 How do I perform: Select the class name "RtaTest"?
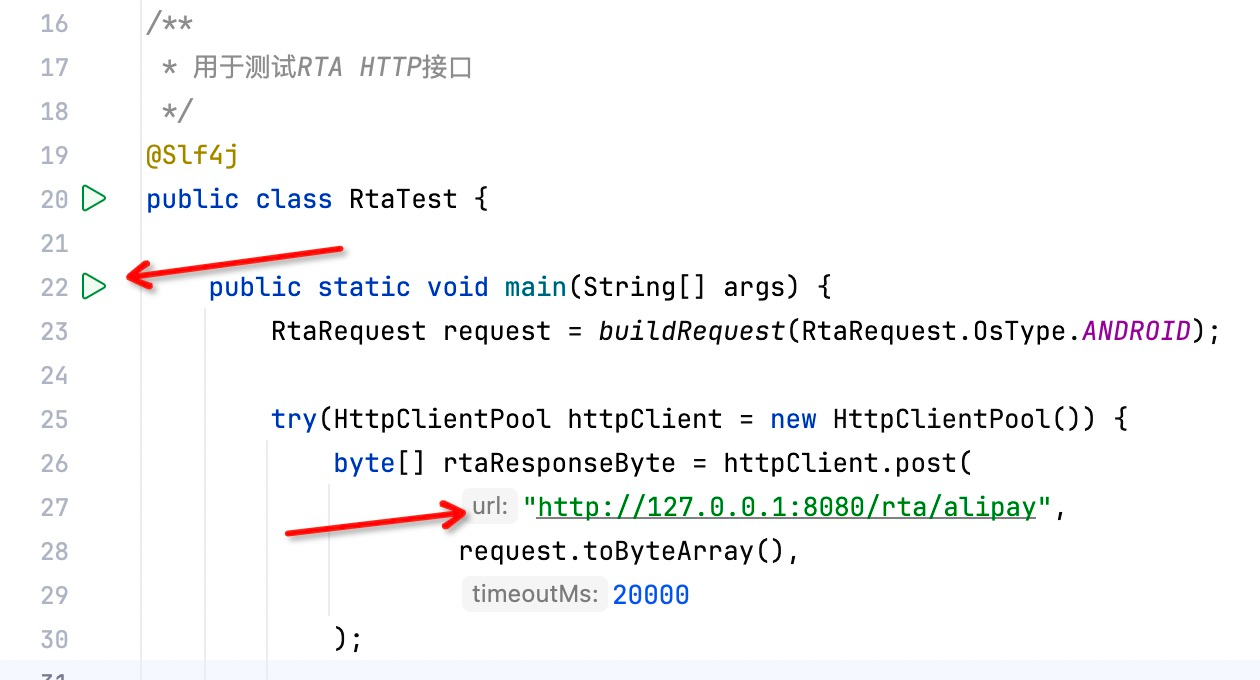(403, 199)
